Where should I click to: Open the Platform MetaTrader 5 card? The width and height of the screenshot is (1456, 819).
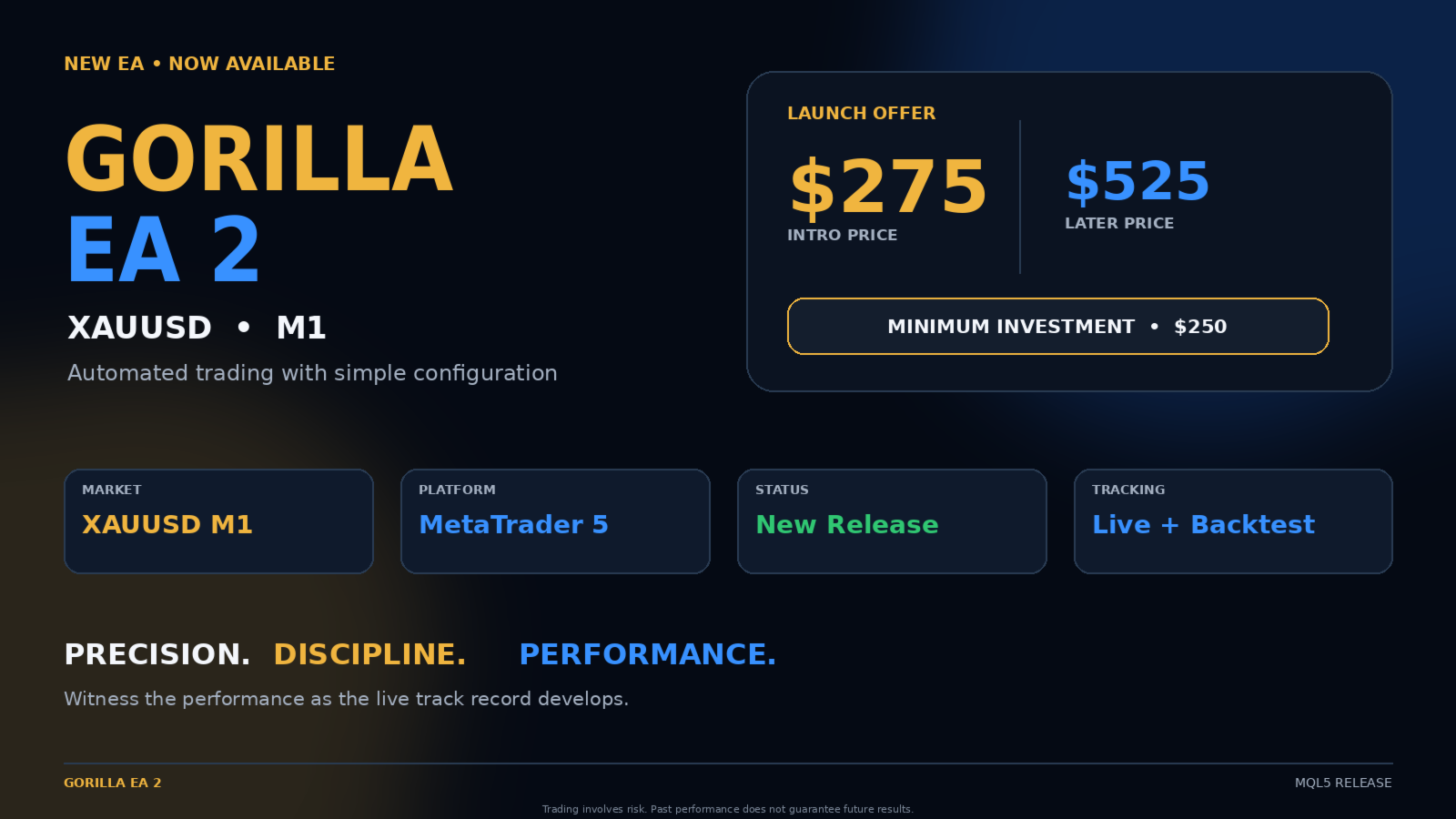555,521
